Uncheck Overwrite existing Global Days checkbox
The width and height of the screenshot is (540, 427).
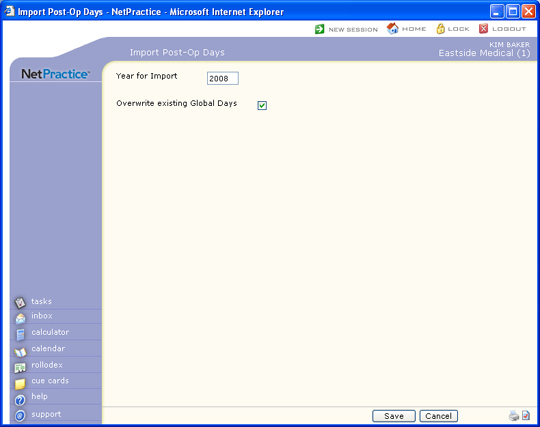pos(262,105)
